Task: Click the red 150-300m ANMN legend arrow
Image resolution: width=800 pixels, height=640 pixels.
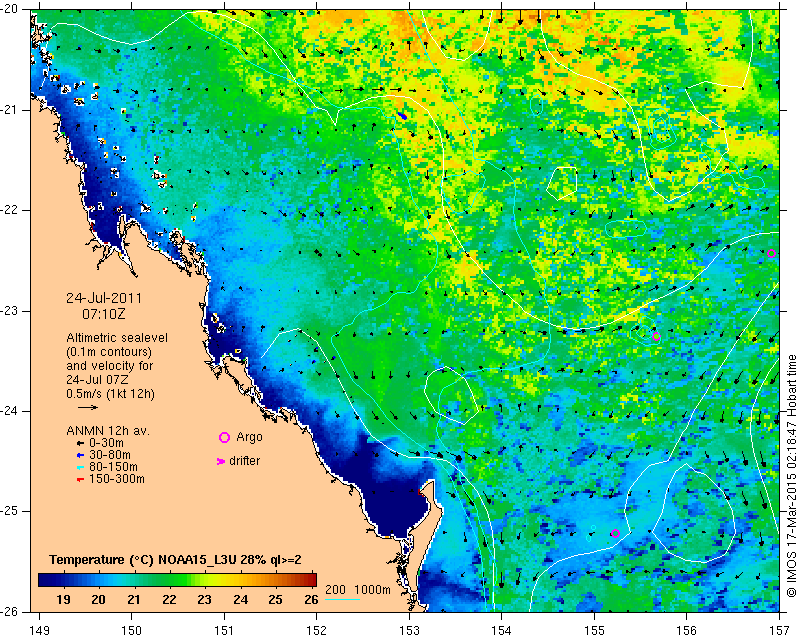Action: [x=80, y=480]
